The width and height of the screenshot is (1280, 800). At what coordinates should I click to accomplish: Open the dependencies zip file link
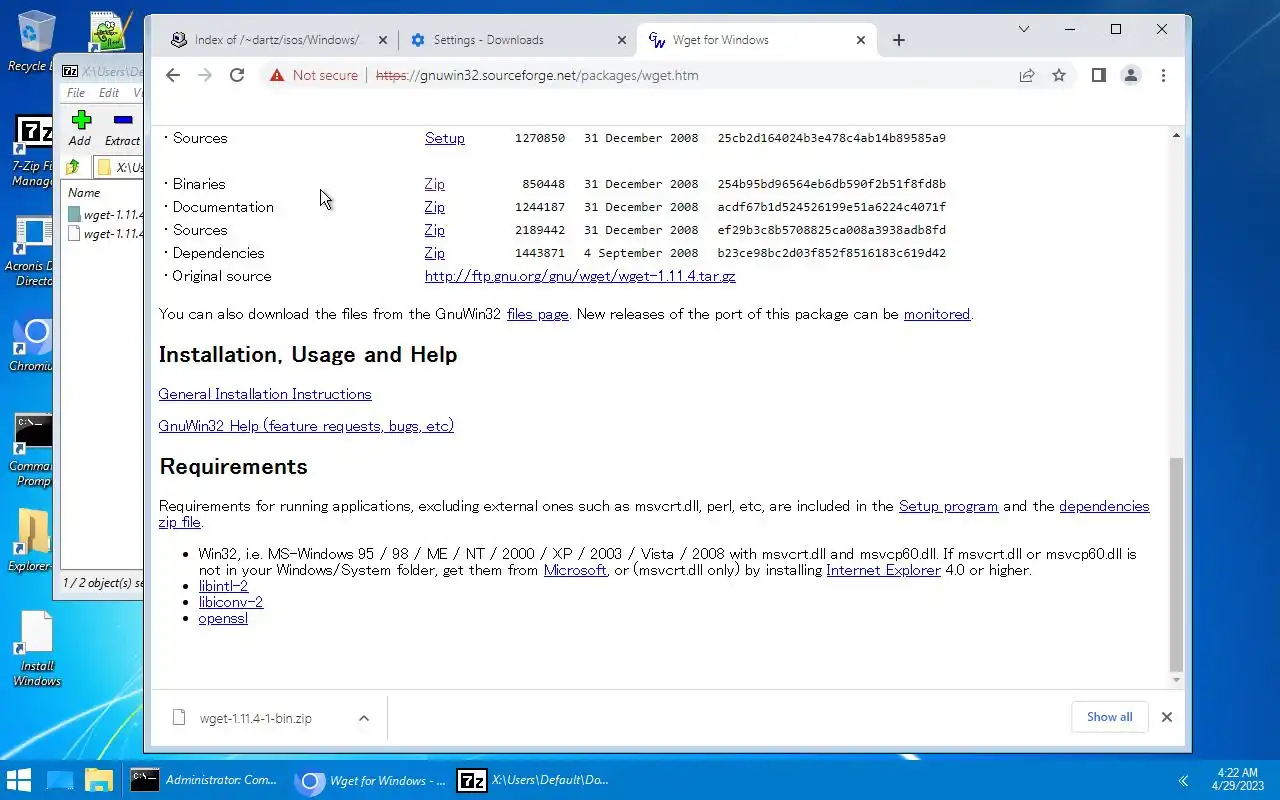point(1104,506)
